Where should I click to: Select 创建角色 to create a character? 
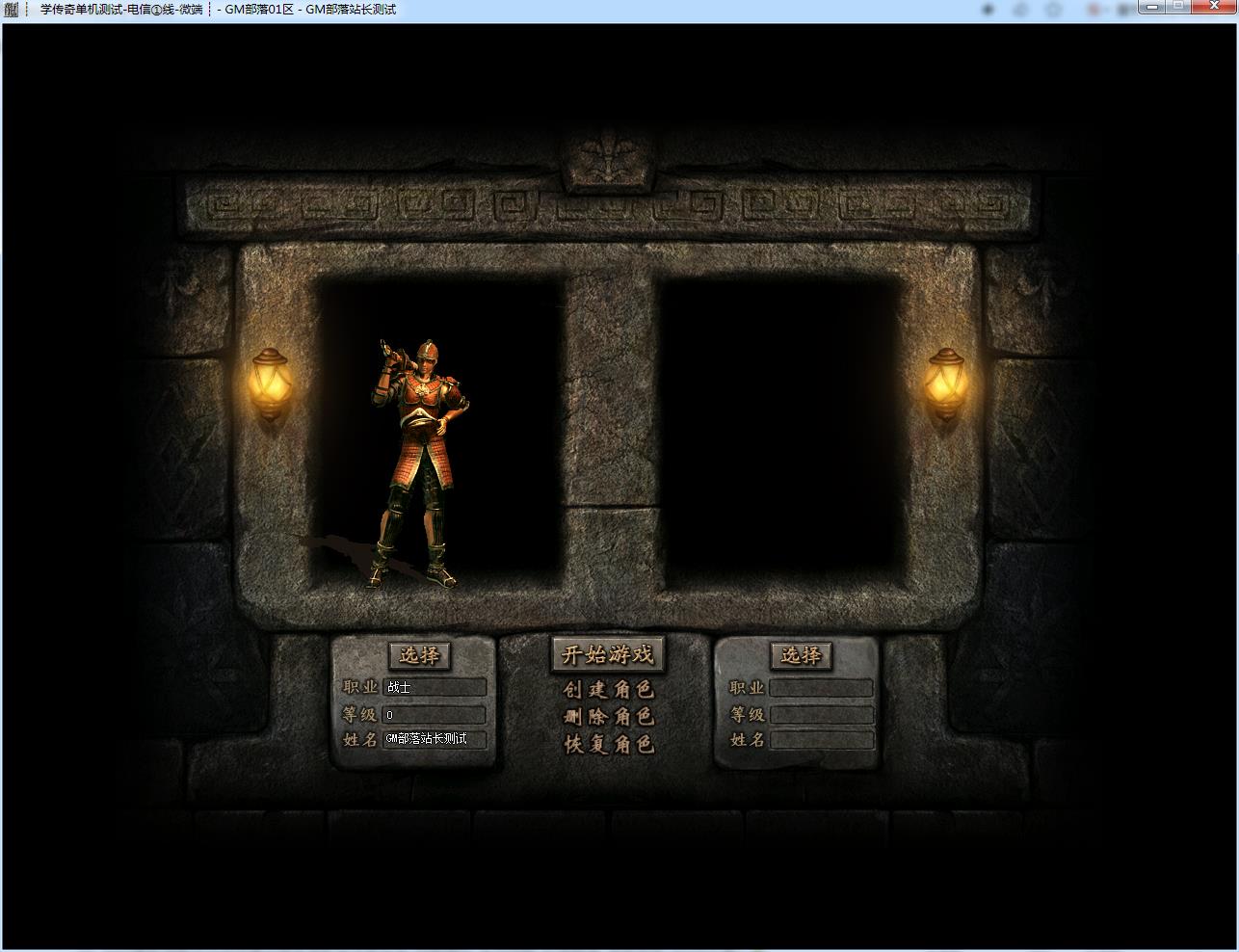tap(609, 689)
